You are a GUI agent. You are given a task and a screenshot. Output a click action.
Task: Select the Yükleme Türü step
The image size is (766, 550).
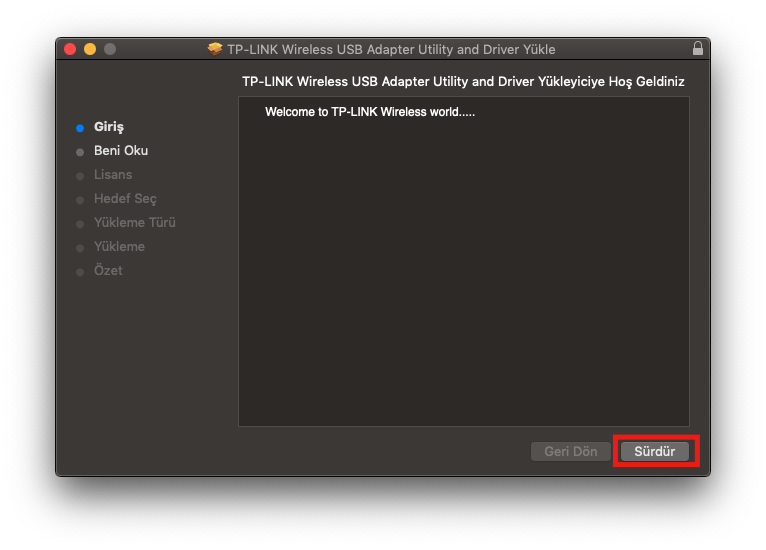[x=134, y=223]
